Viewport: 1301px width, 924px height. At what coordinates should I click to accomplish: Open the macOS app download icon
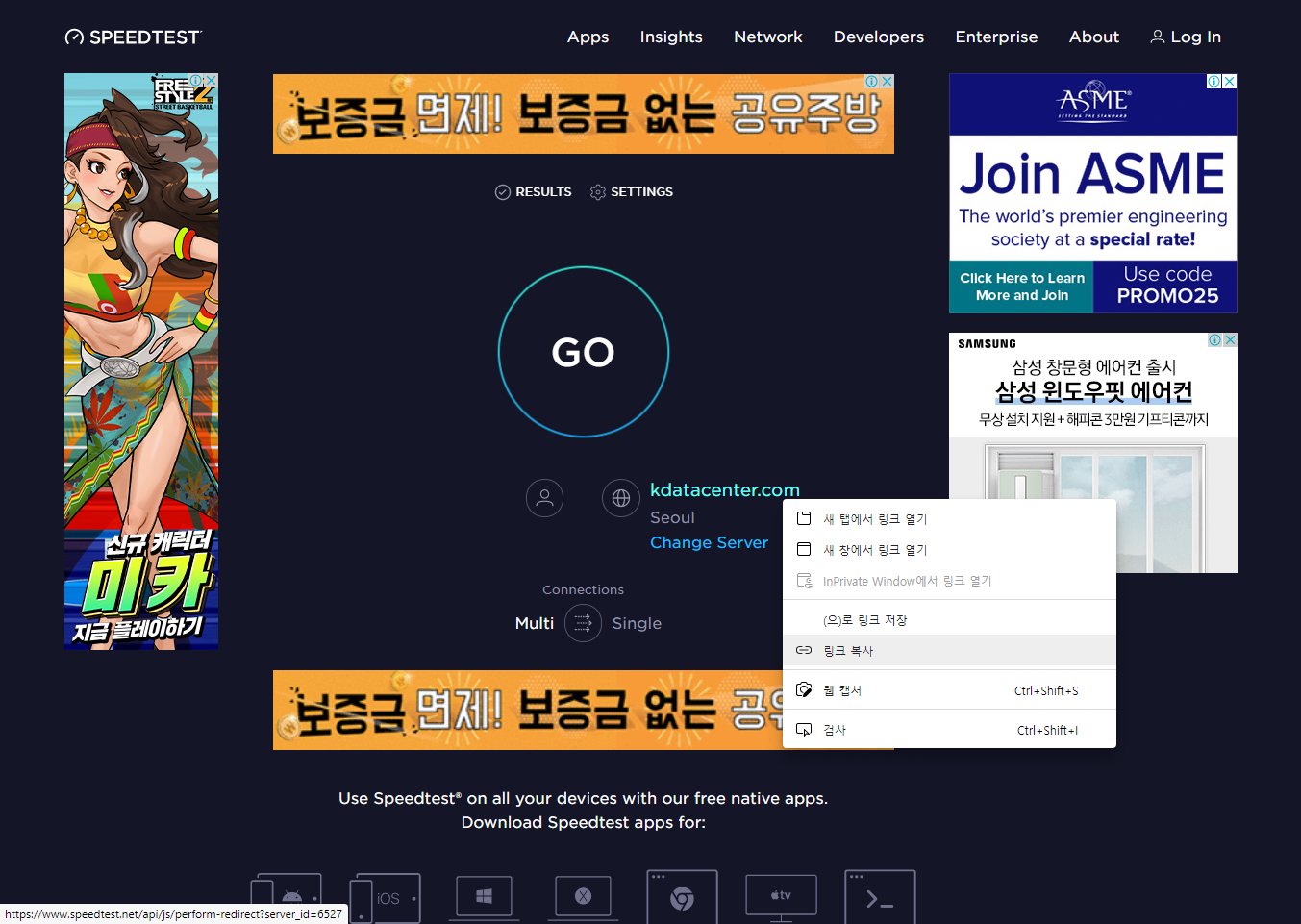[583, 897]
